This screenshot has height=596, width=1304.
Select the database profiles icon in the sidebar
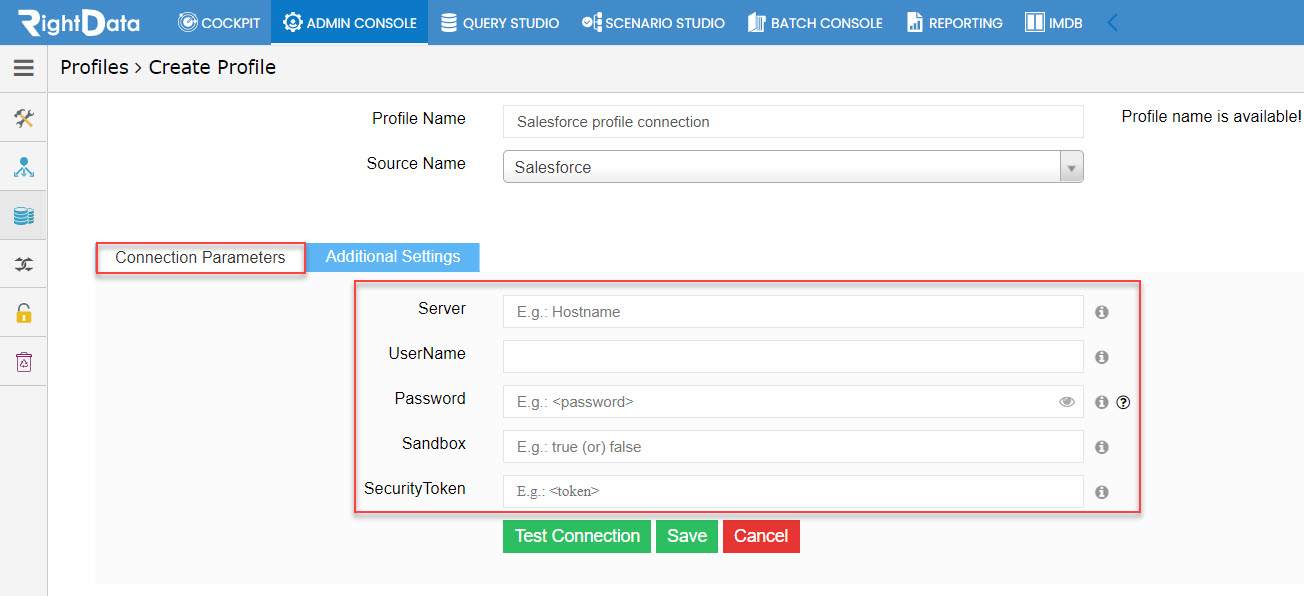[24, 214]
